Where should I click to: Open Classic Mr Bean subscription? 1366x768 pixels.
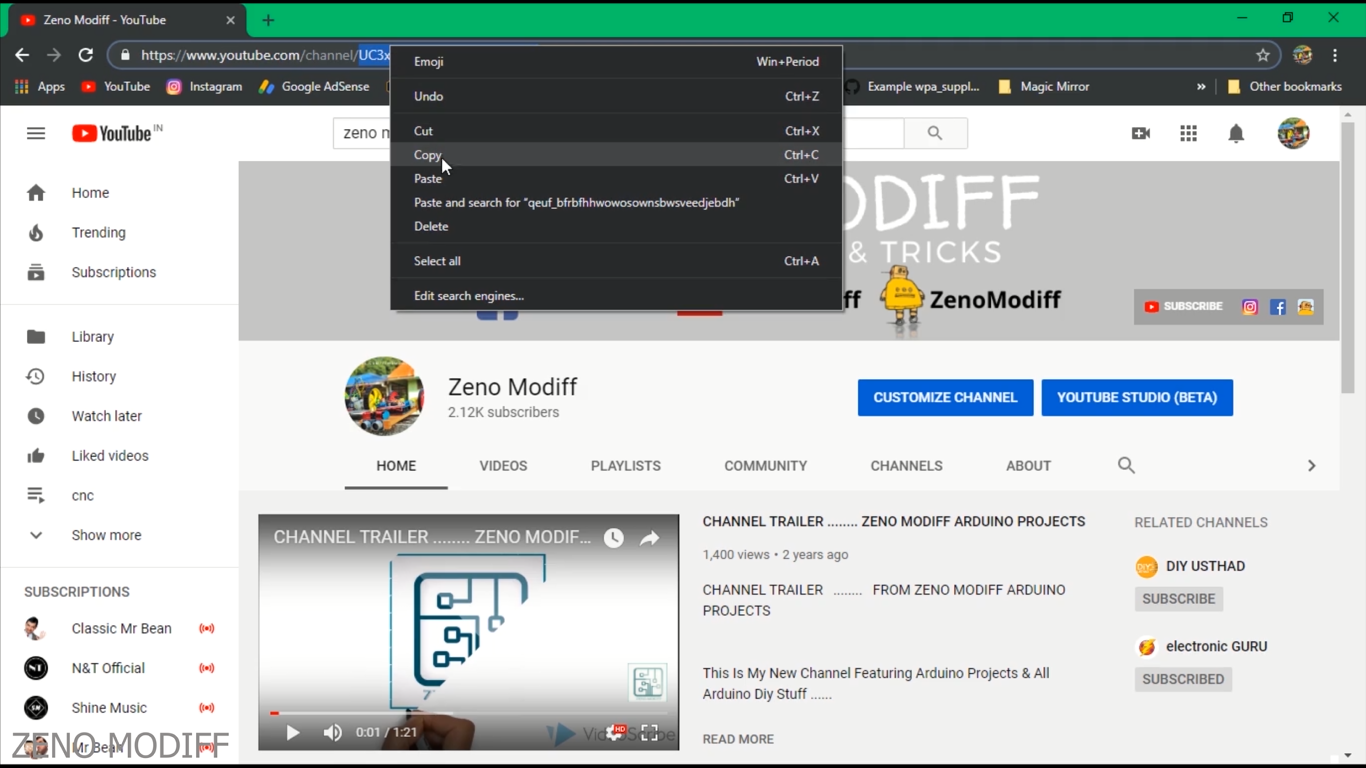119,629
